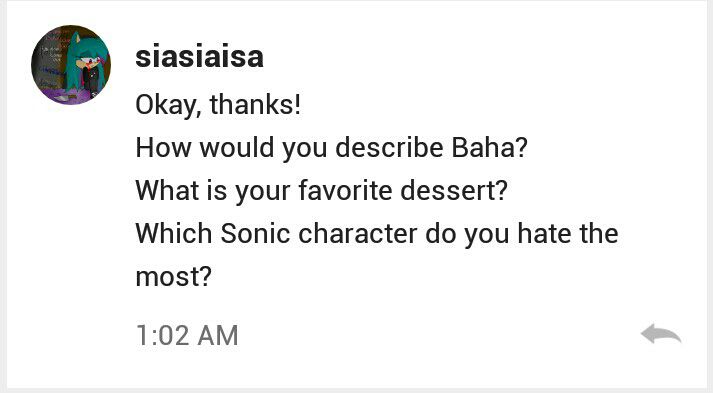Click the "What is your favorite dessert?" line
Screen dimensions: 713x393
(321, 191)
